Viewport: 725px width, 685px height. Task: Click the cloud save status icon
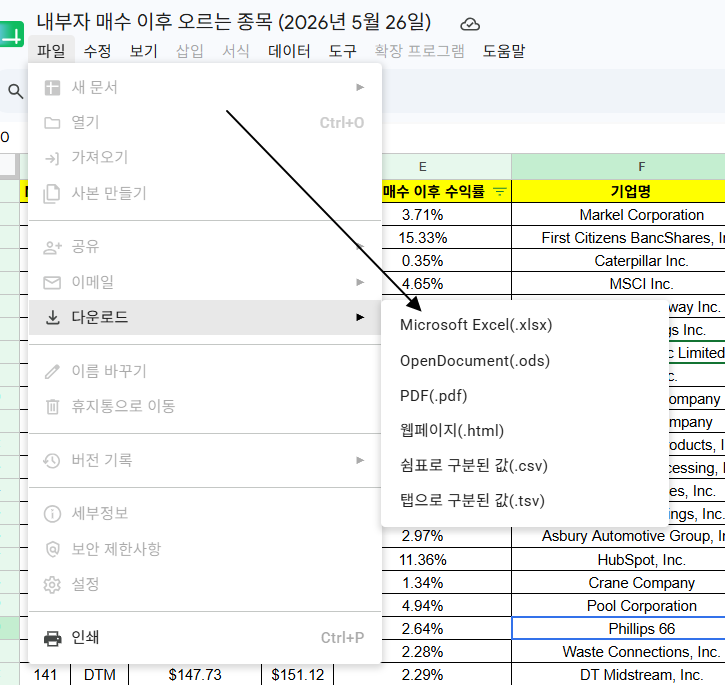470,24
